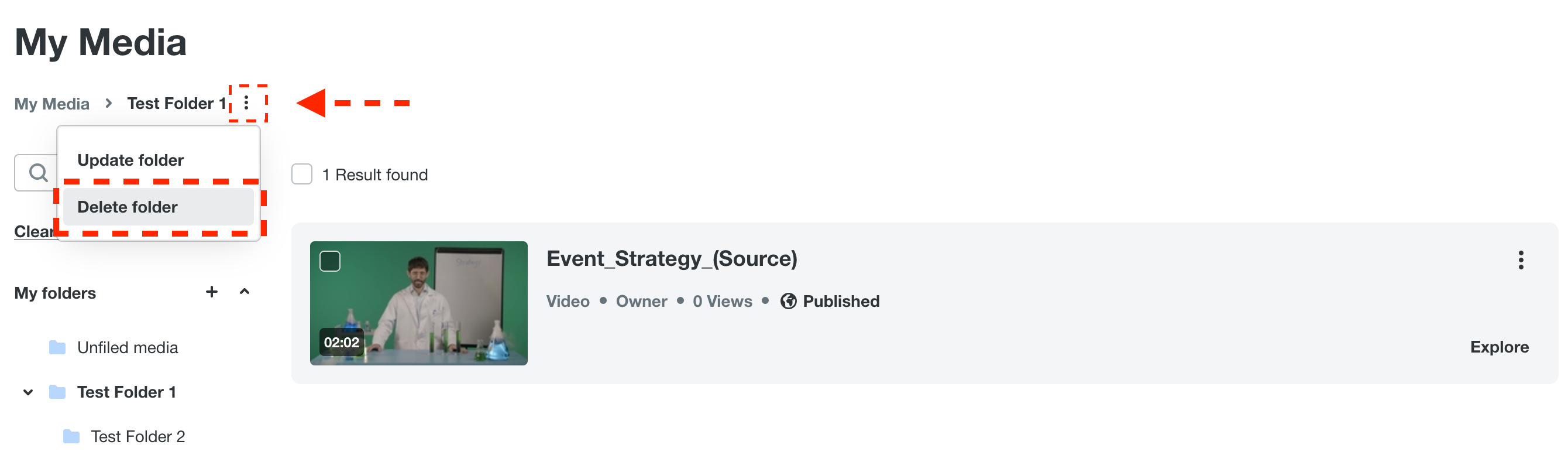Click the Unfiled media folder icon
The image size is (1568, 472).
(x=57, y=348)
